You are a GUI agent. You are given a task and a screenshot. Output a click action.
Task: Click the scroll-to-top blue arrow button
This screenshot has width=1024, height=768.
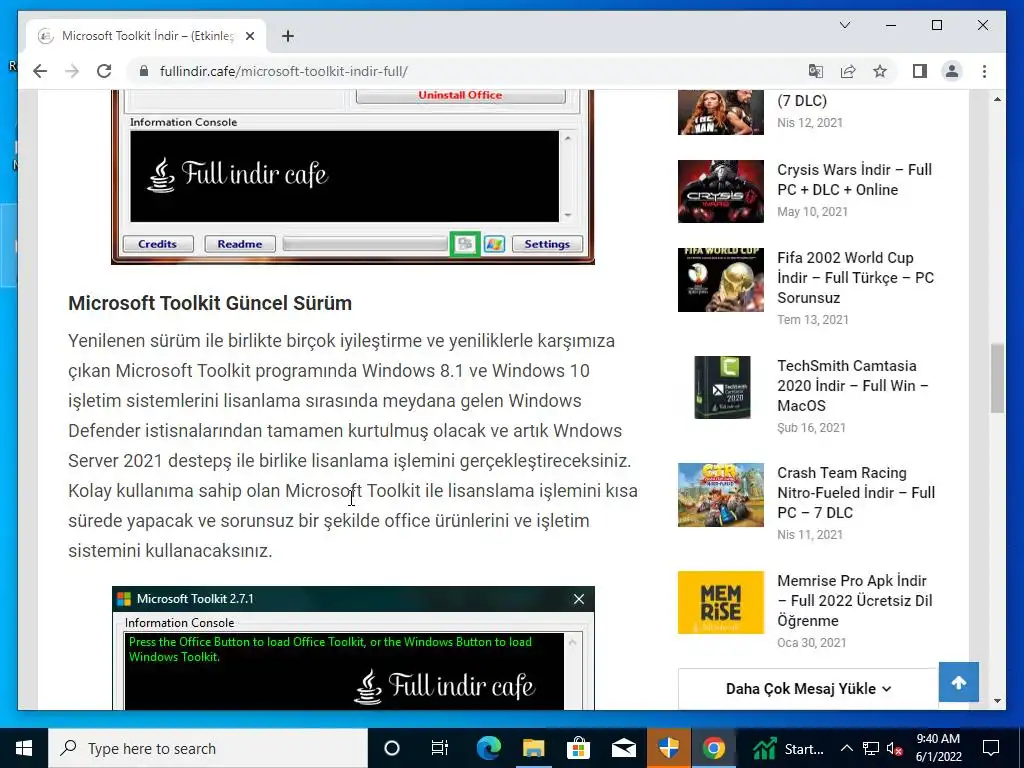tap(958, 682)
